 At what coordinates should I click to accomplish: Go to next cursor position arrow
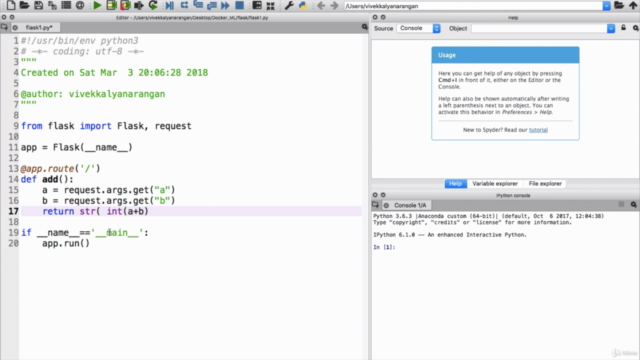click(x=334, y=5)
